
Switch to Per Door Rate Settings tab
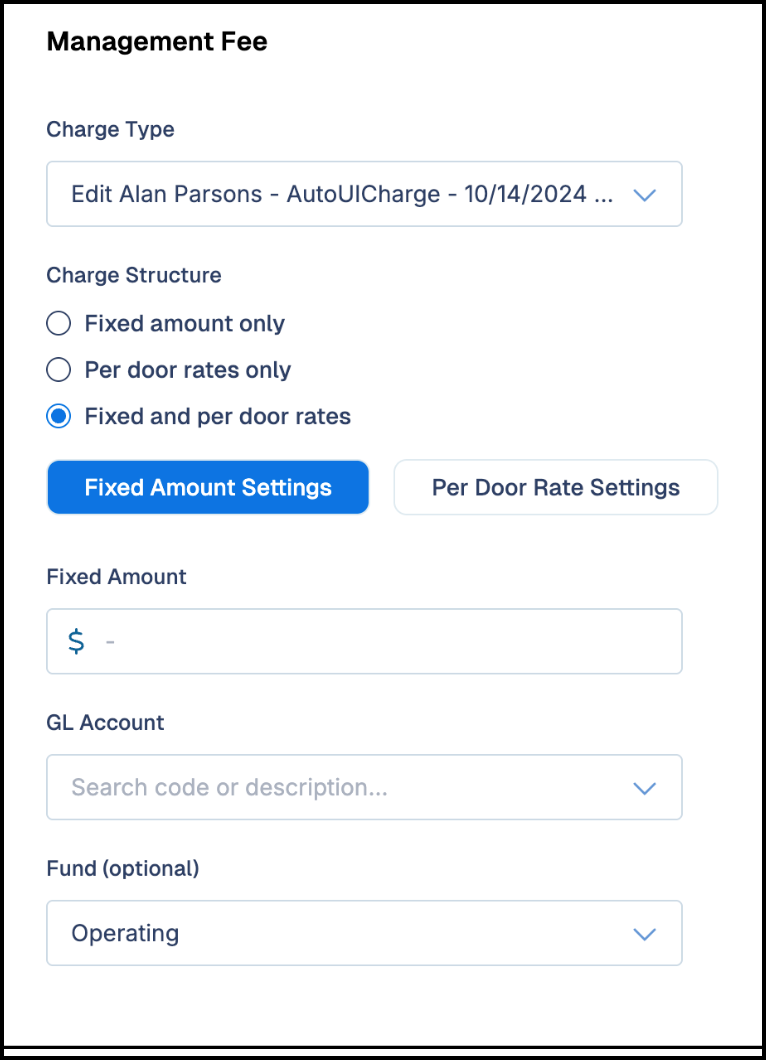[x=556, y=487]
